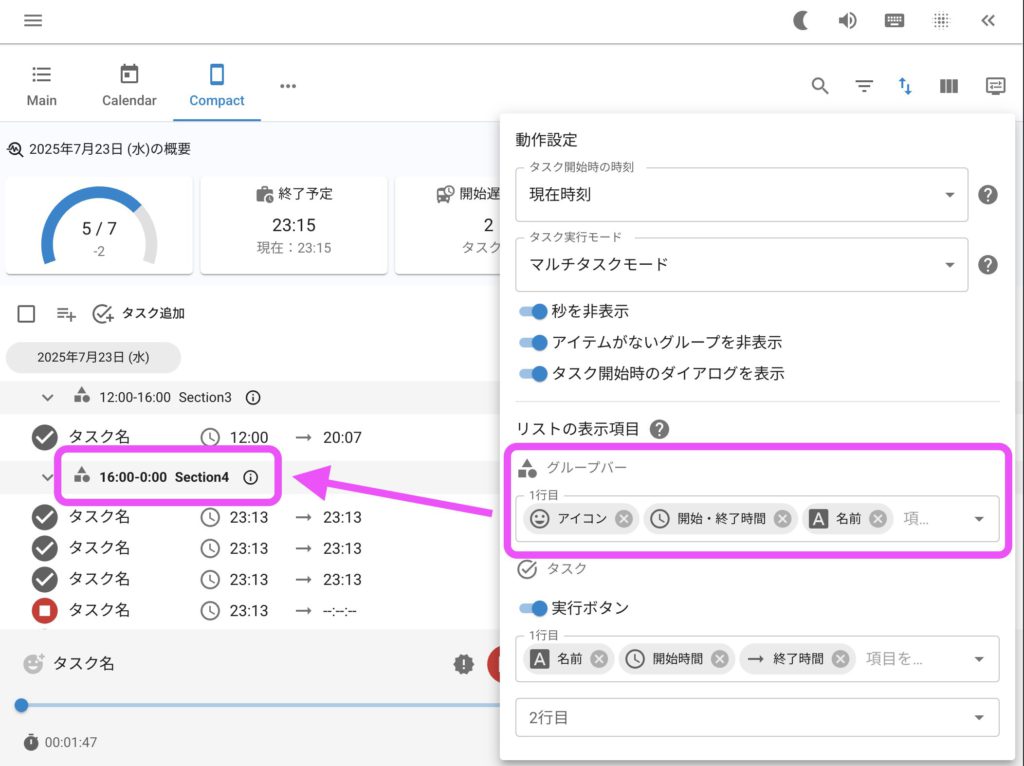Open the 終了予定 summary card

pos(294,225)
